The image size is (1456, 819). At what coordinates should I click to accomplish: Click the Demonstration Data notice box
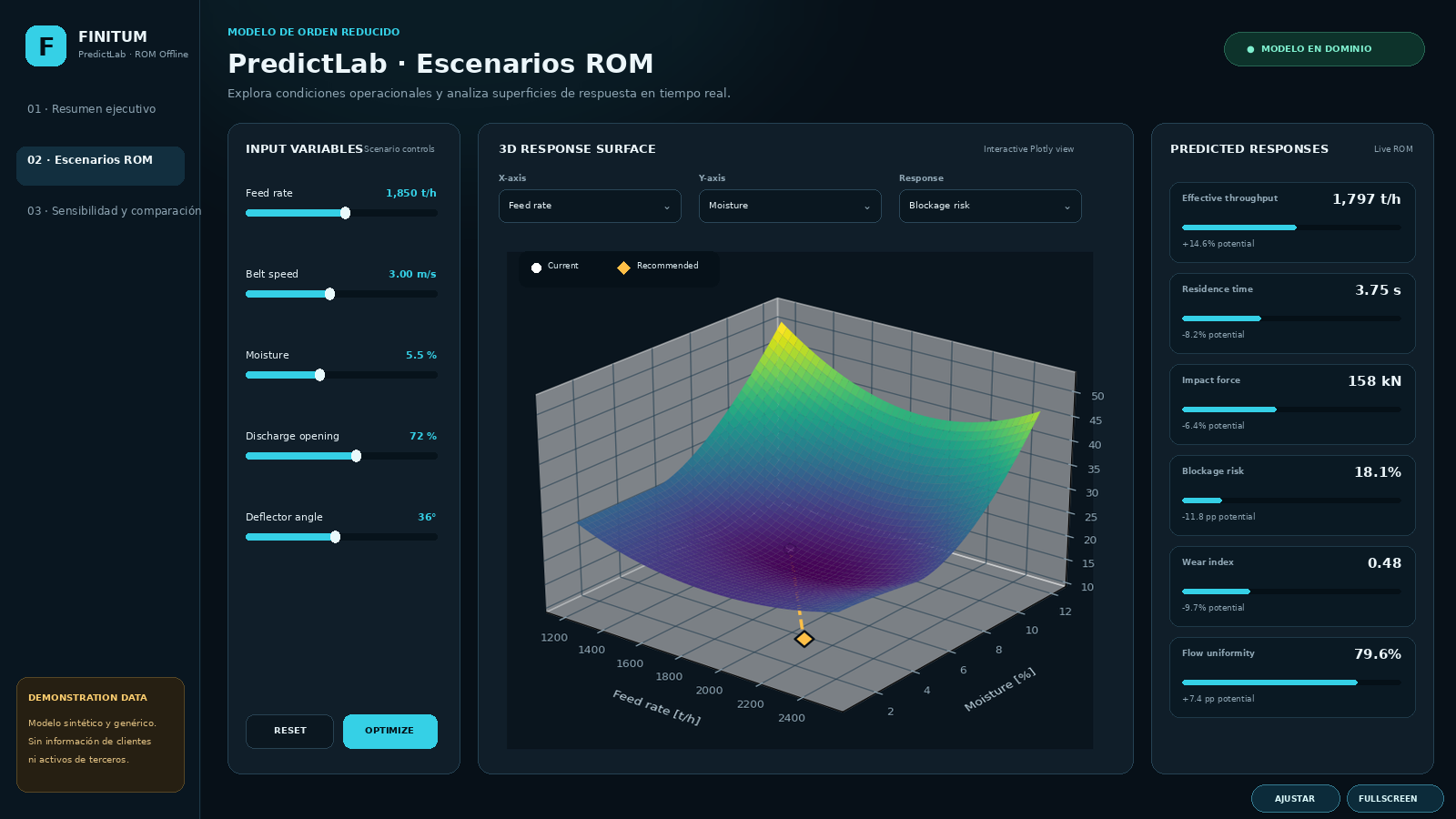(x=100, y=734)
